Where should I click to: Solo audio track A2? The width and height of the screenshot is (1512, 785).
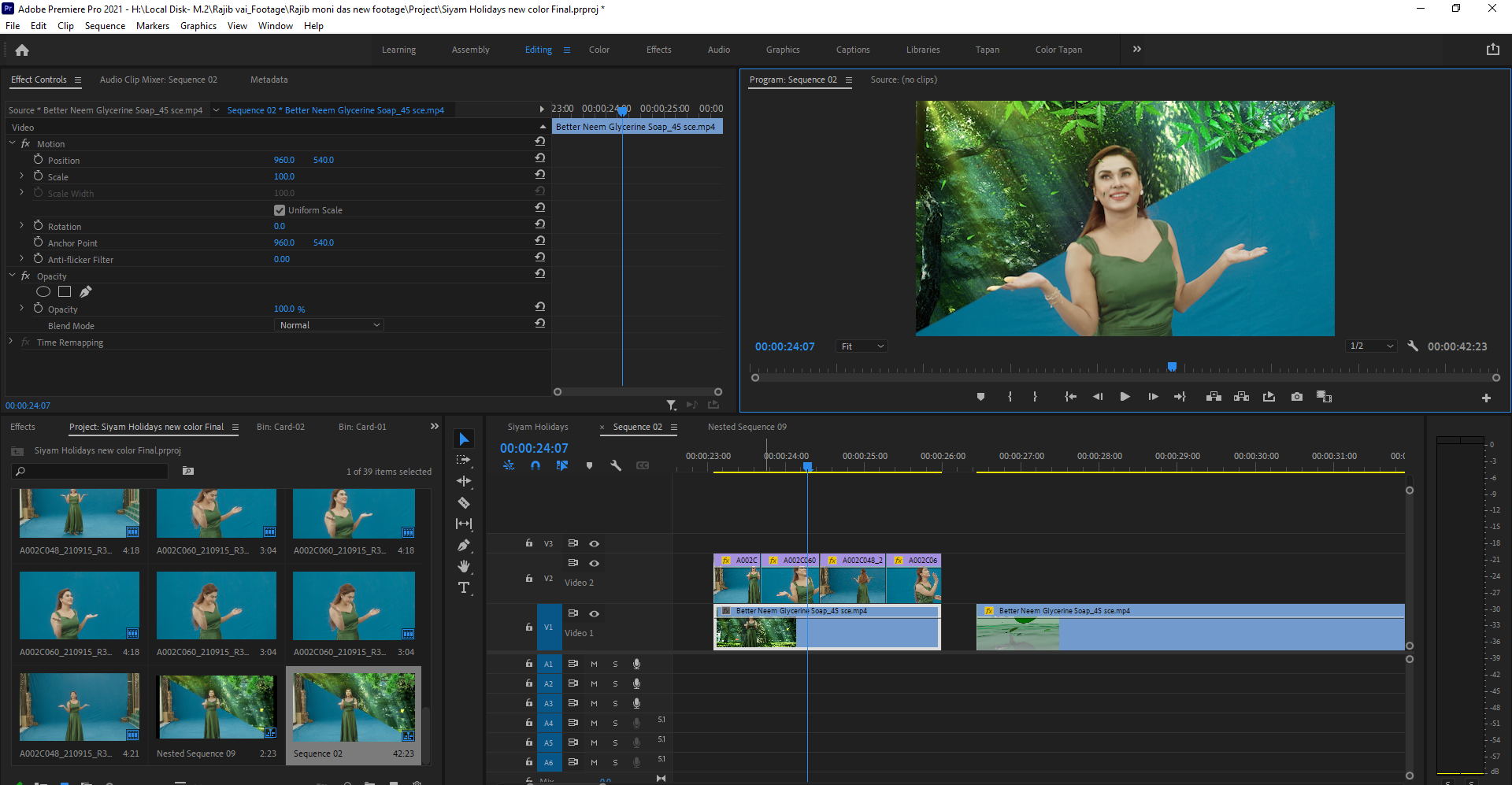[615, 683]
